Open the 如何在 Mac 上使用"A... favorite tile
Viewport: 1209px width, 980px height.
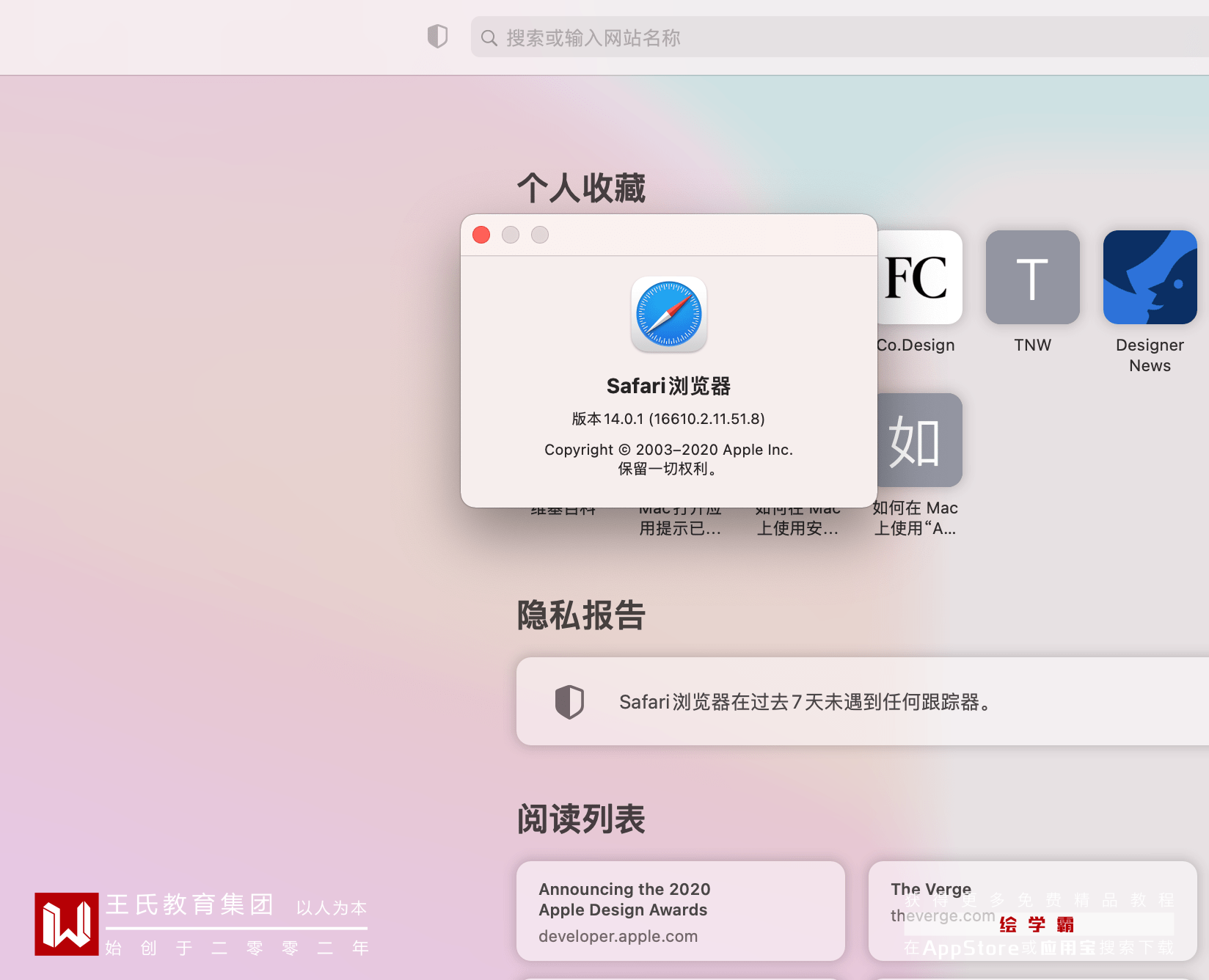pos(920,440)
